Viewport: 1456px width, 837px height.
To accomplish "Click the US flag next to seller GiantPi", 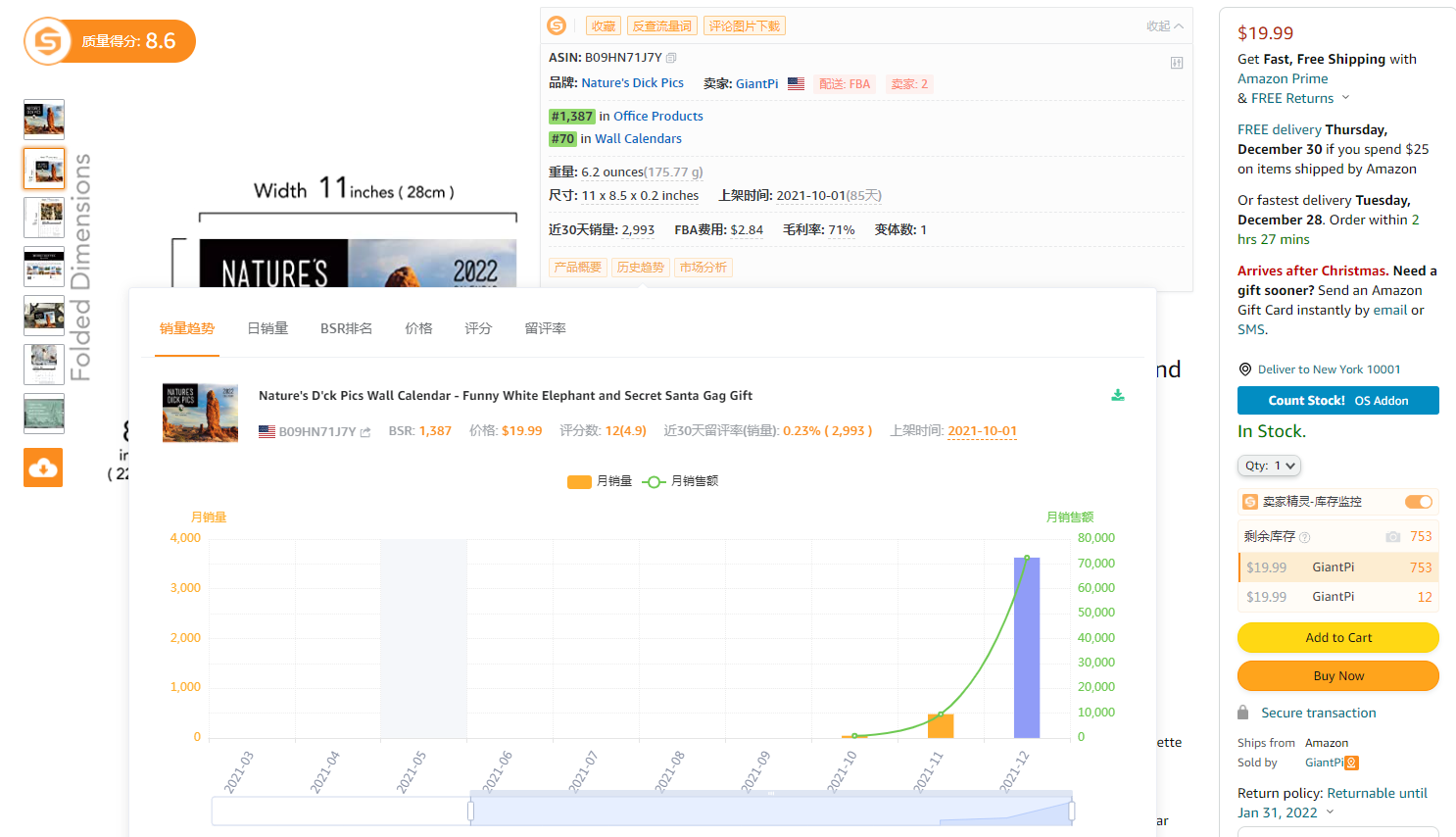I will point(796,84).
